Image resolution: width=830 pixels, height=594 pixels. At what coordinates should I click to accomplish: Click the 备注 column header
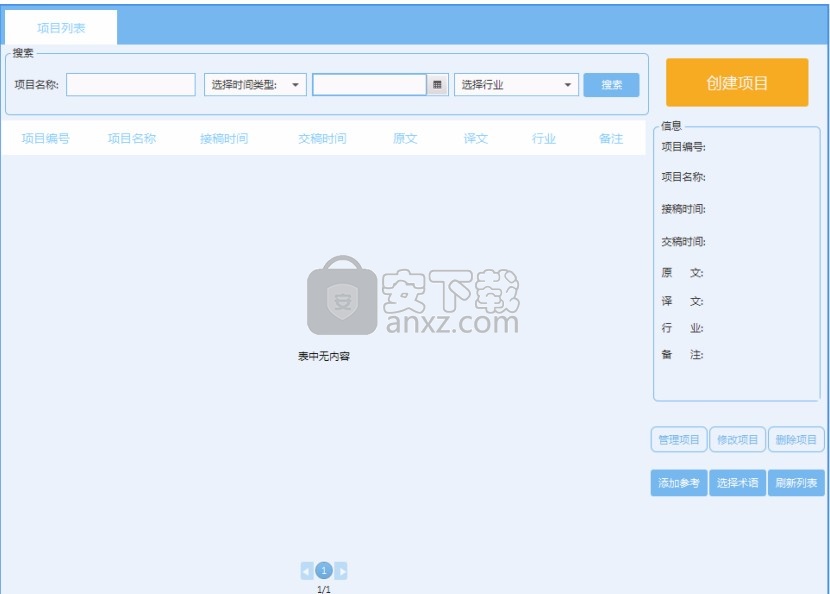[x=611, y=139]
